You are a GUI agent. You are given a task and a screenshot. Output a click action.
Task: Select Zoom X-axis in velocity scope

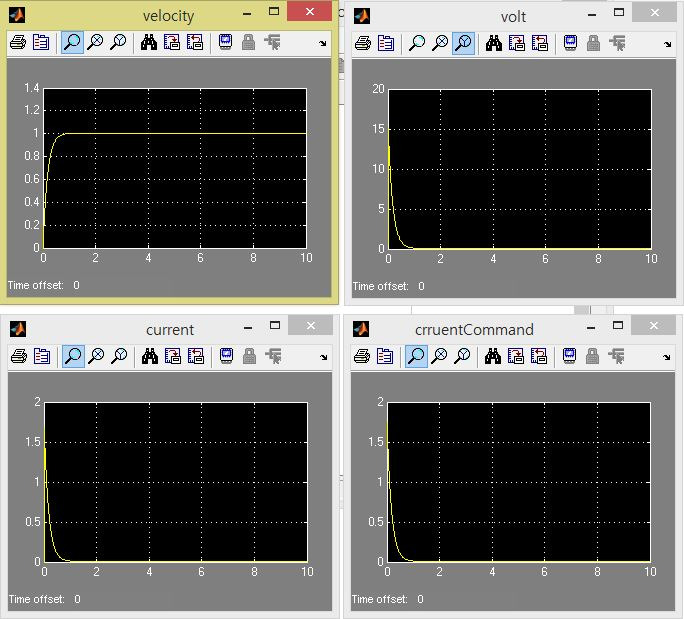[95, 42]
